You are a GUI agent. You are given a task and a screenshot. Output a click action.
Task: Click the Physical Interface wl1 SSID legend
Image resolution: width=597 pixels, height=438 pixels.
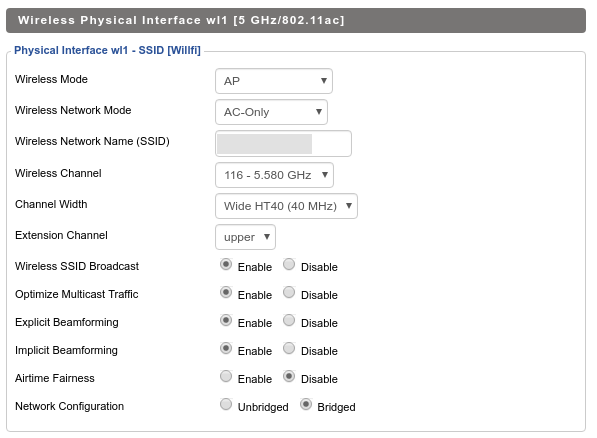point(107,50)
